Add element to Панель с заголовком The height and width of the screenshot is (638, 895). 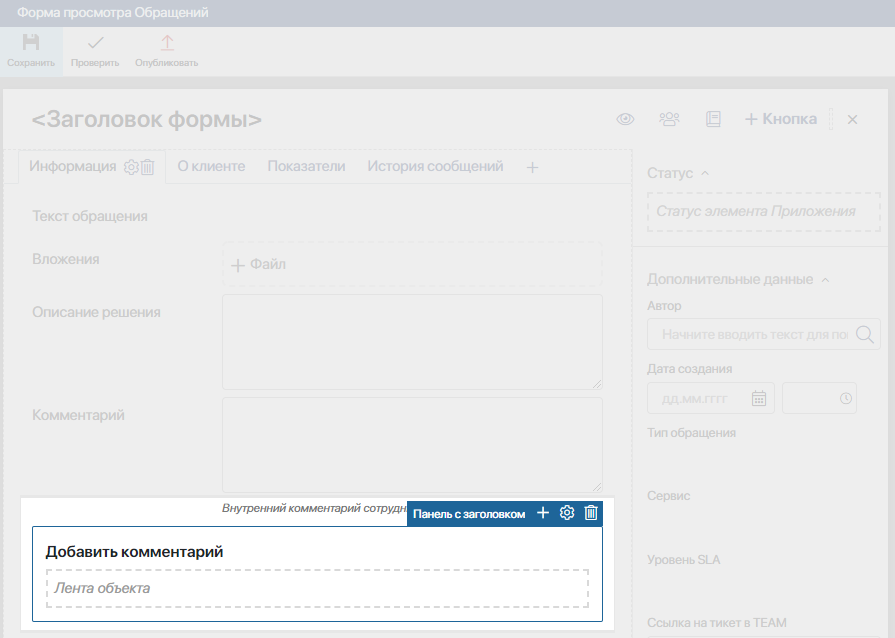coord(543,513)
